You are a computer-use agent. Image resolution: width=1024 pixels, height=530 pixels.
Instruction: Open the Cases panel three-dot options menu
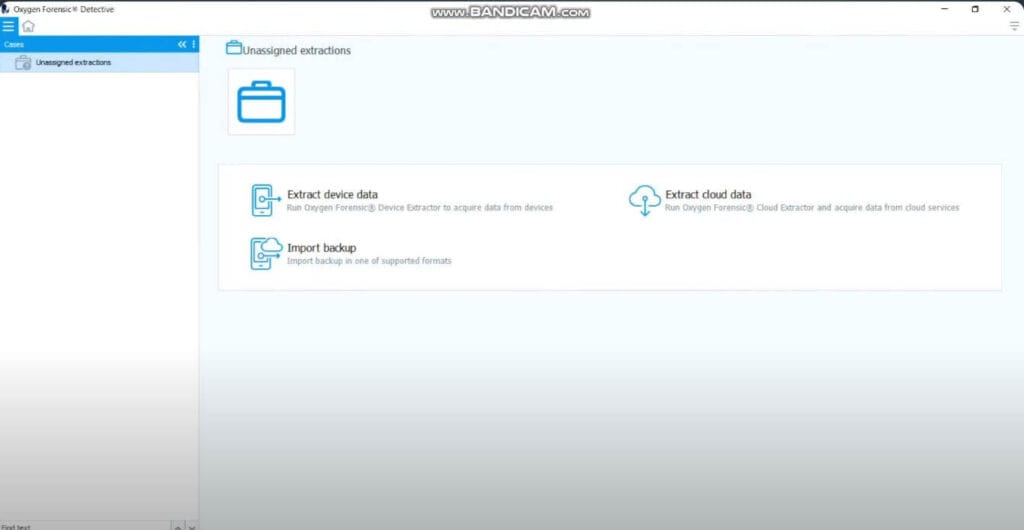193,44
